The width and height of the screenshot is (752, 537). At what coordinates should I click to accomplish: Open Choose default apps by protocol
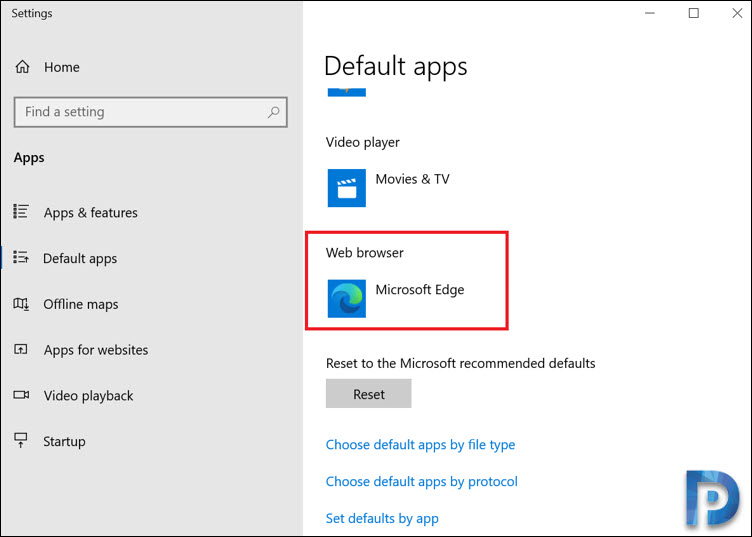click(422, 481)
